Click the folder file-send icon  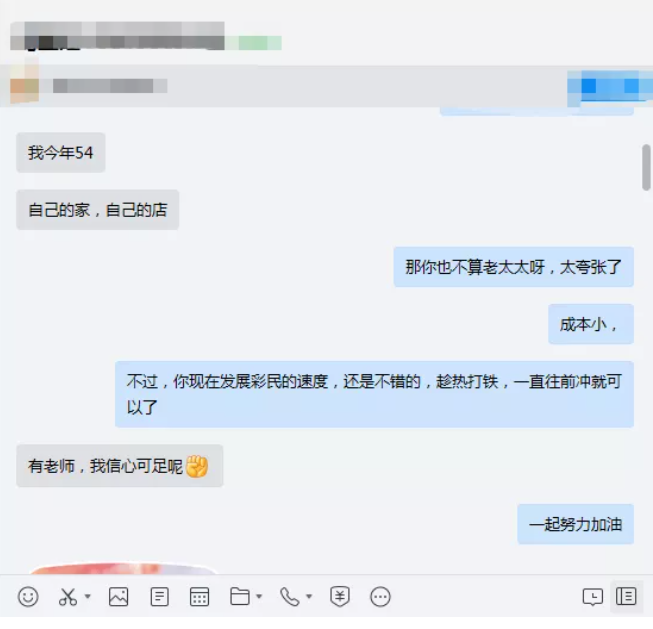click(240, 596)
